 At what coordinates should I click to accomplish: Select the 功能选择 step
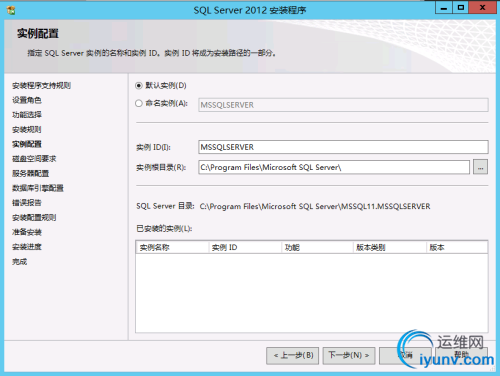(x=27, y=115)
